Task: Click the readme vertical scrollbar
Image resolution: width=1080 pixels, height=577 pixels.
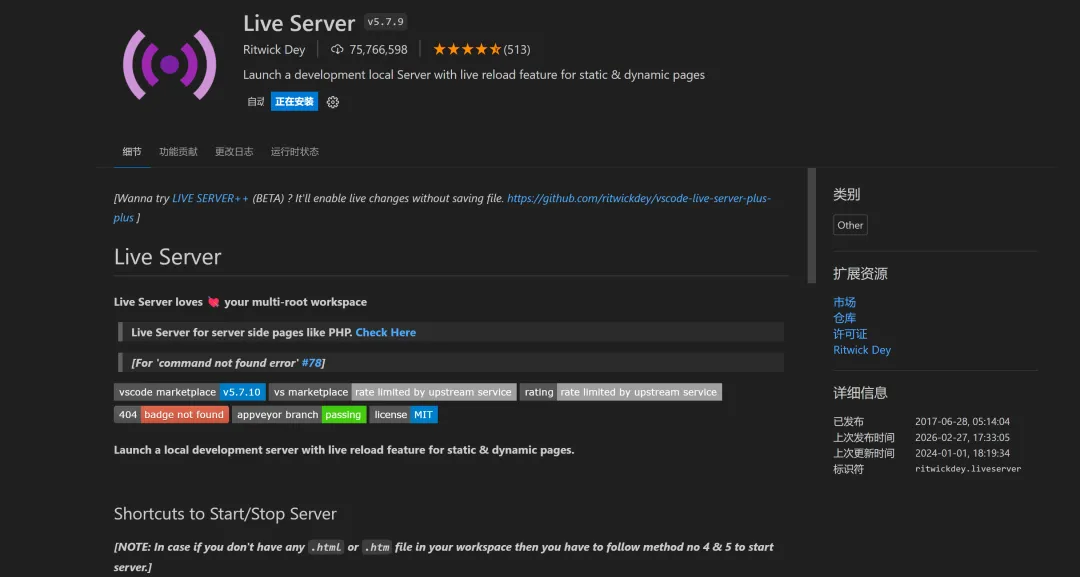Action: pos(811,226)
